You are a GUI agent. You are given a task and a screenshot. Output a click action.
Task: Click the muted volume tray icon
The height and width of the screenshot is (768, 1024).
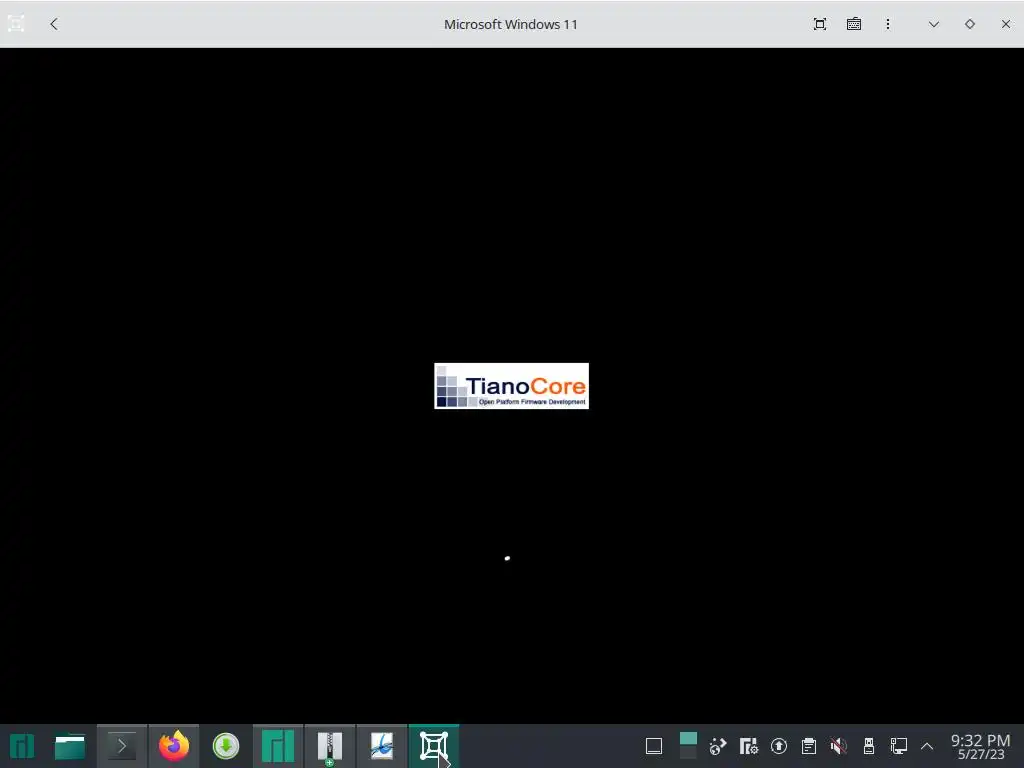pyautogui.click(x=839, y=746)
